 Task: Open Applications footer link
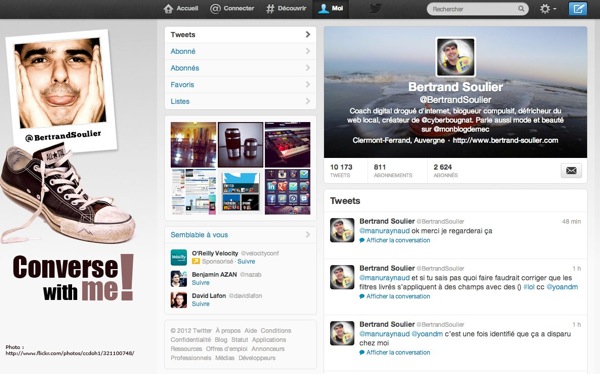click(269, 340)
